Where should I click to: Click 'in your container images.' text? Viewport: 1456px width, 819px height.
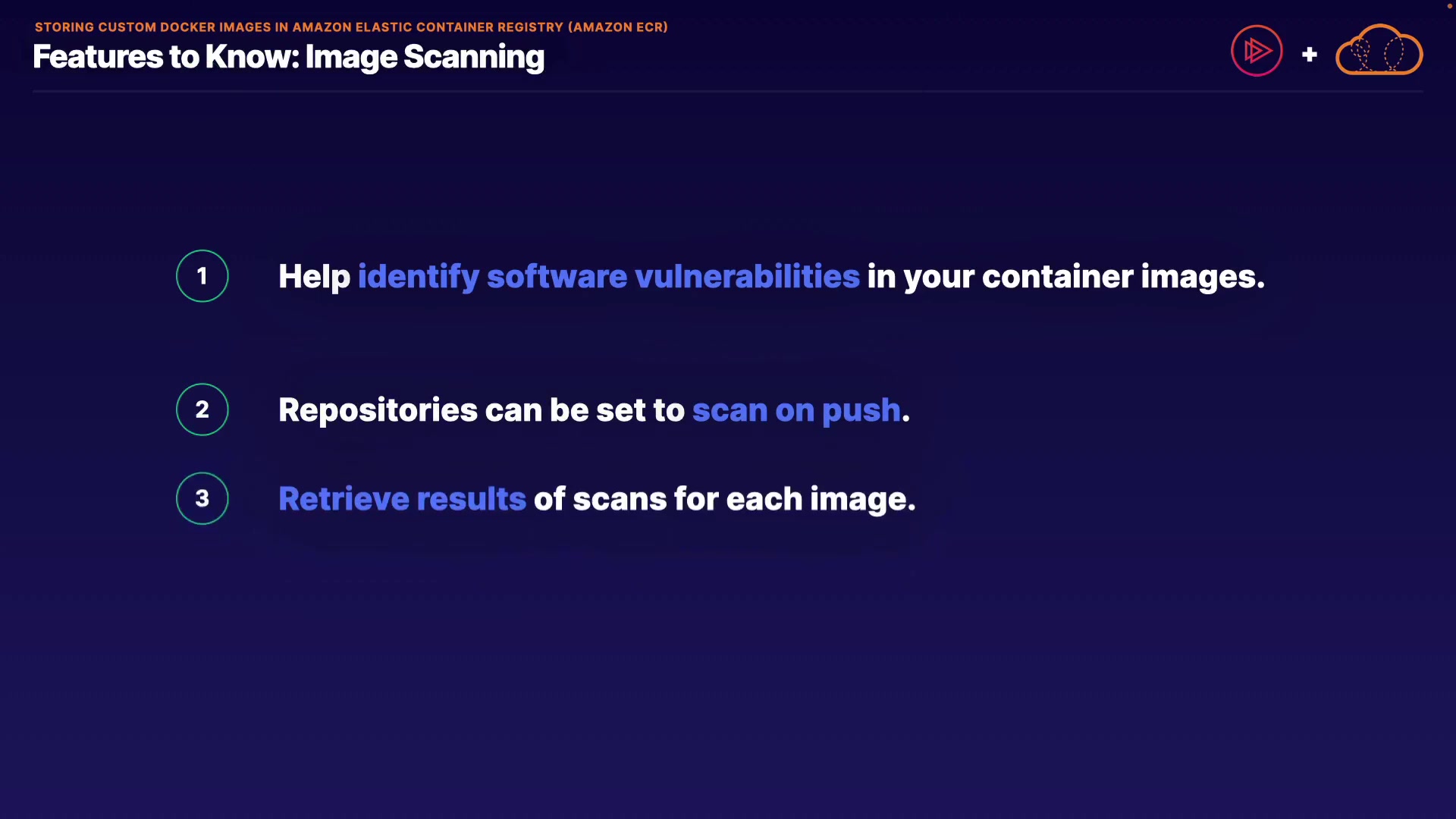pos(1065,276)
